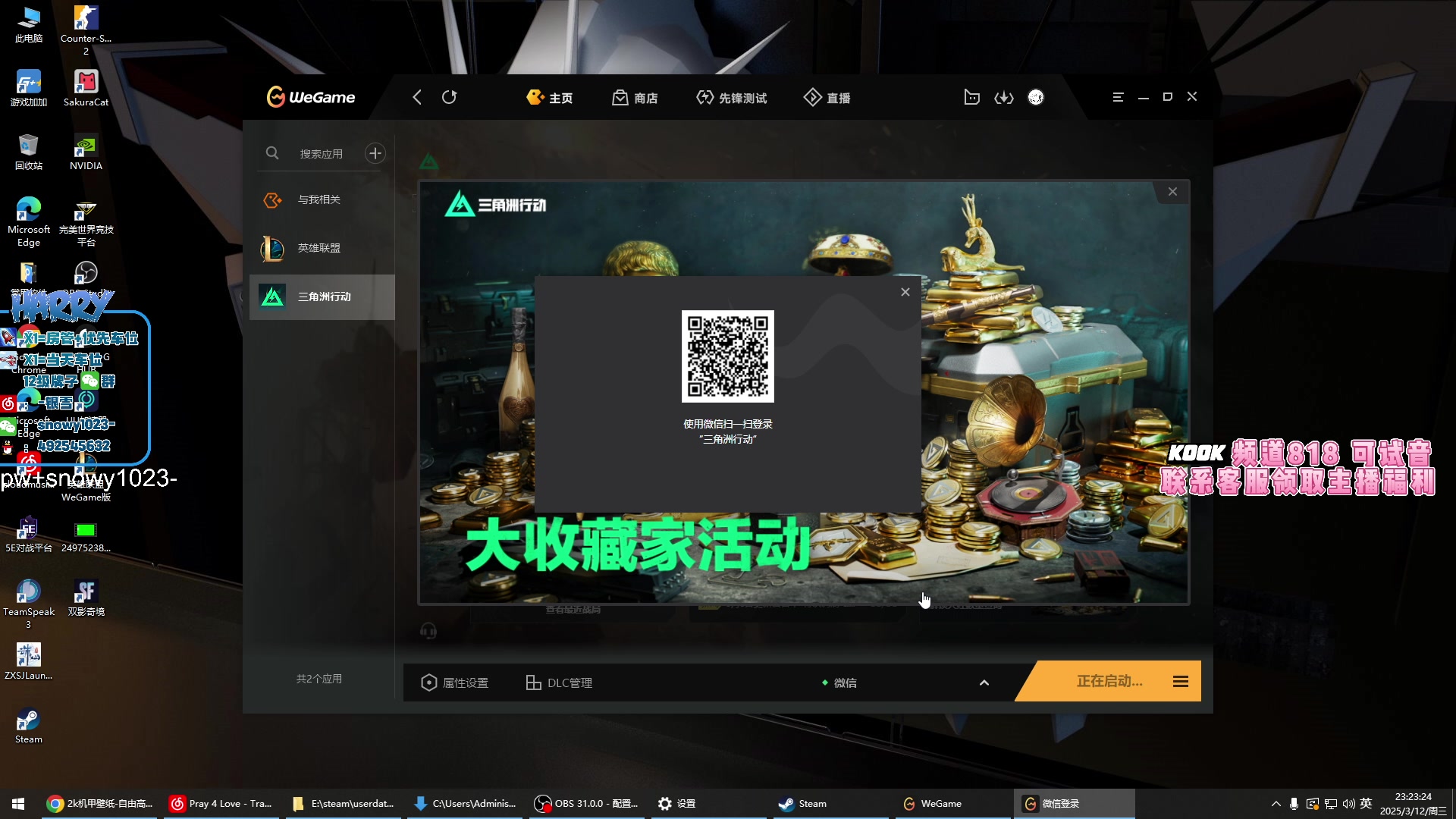Open the 主页 tab
This screenshot has height=819, width=1456.
pyautogui.click(x=550, y=98)
